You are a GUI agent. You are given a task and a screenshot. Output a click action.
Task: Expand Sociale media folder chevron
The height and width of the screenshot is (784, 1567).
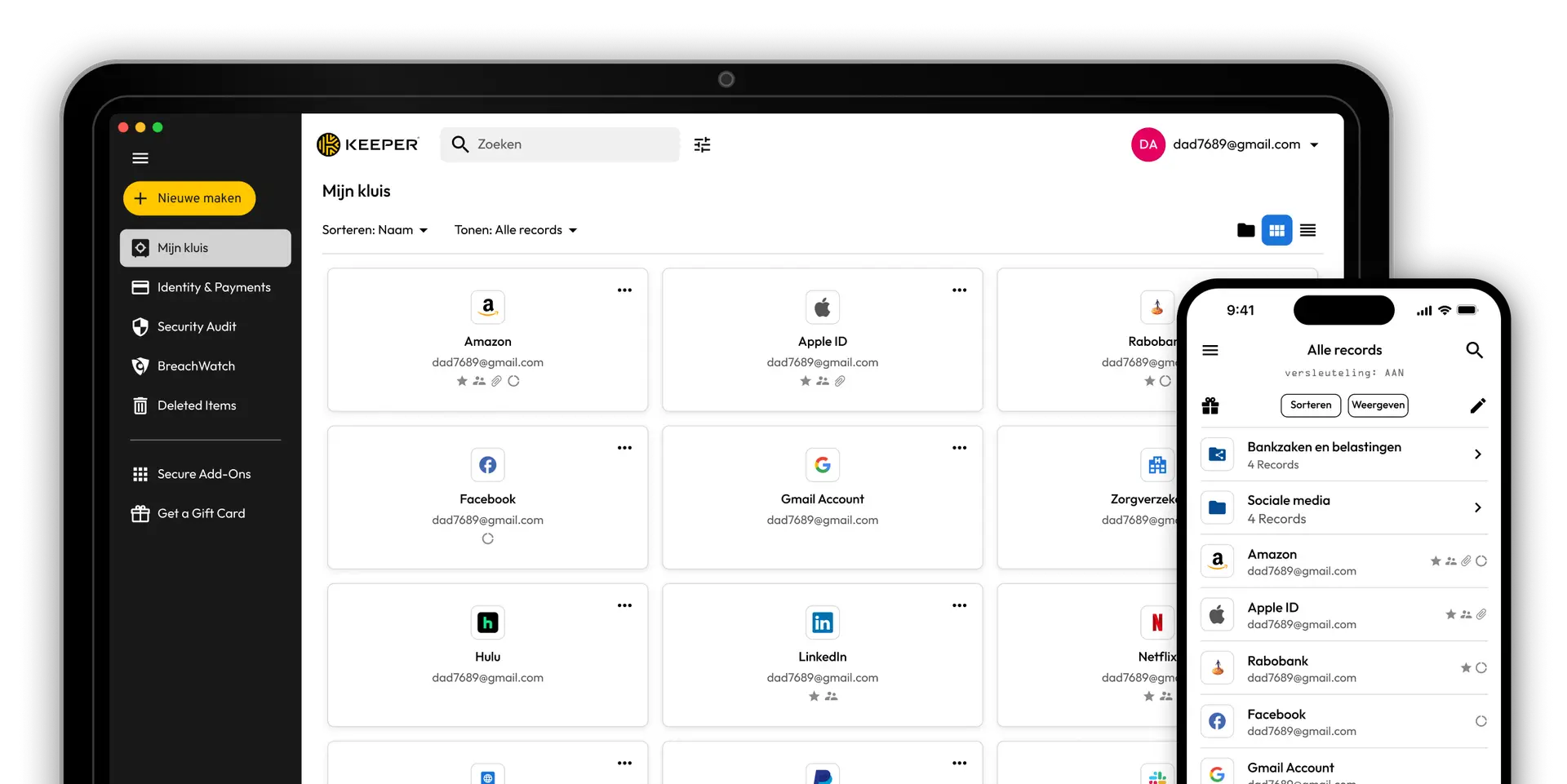coord(1478,507)
